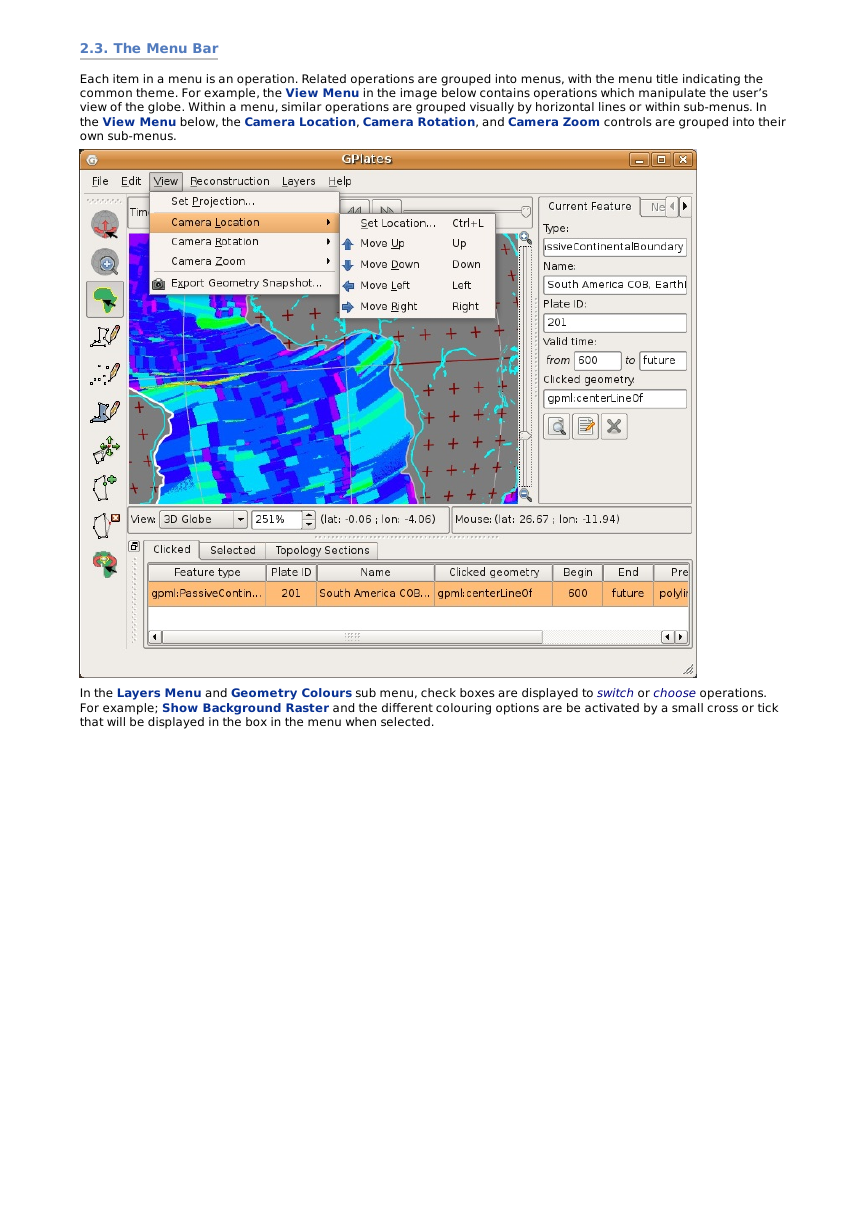Open Query Feature magnifier button in Current Feature
Image resolution: width=868 pixels, height=1228 pixels.
[557, 427]
